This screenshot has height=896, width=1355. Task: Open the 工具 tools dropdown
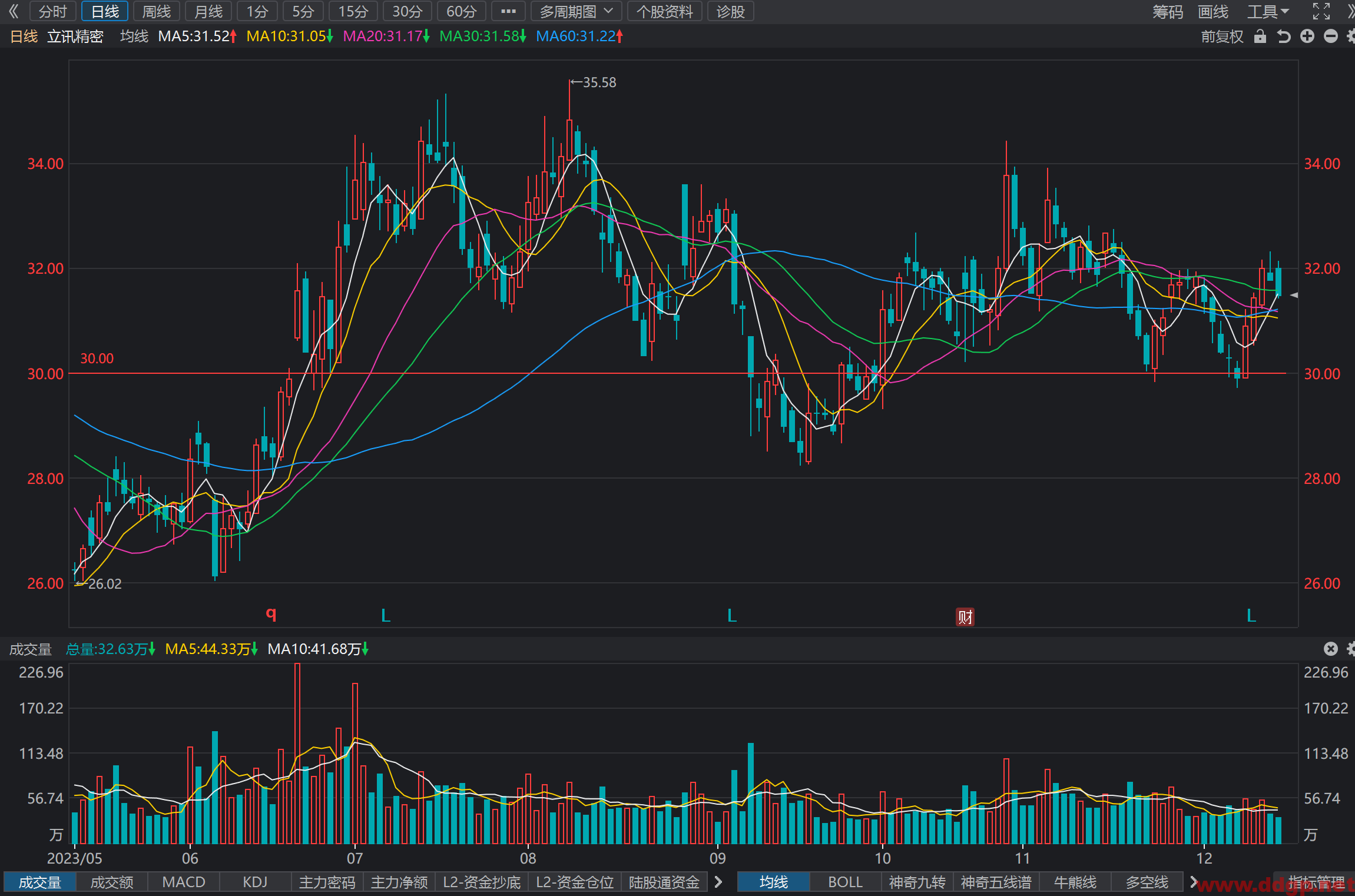[1268, 11]
